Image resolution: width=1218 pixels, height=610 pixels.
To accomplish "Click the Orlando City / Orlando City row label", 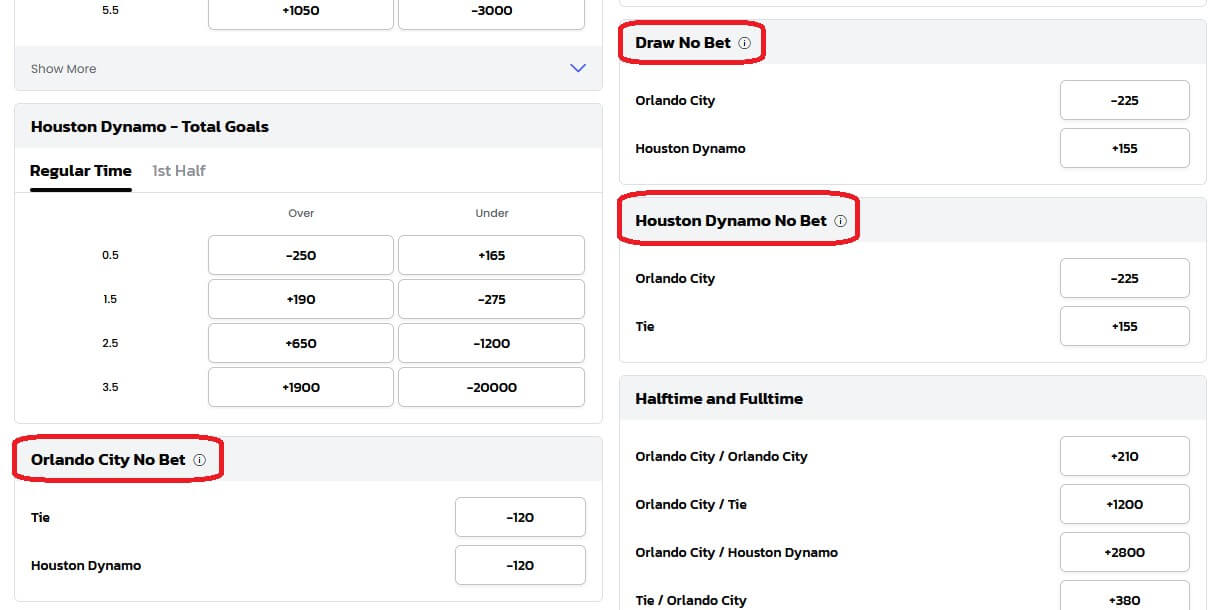I will pyautogui.click(x=721, y=456).
